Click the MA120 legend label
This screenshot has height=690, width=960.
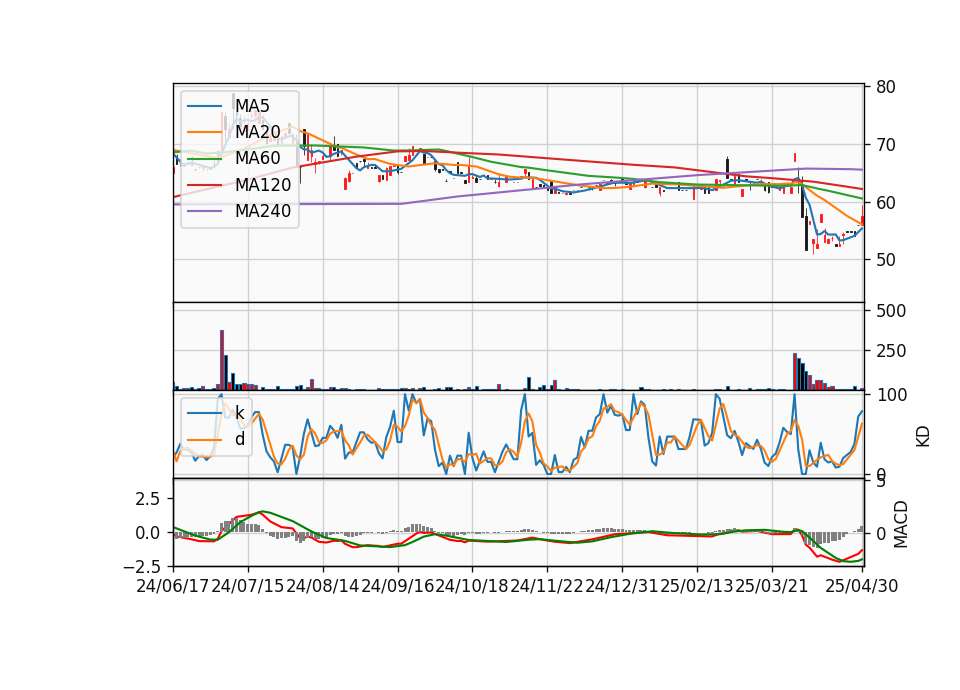263,184
